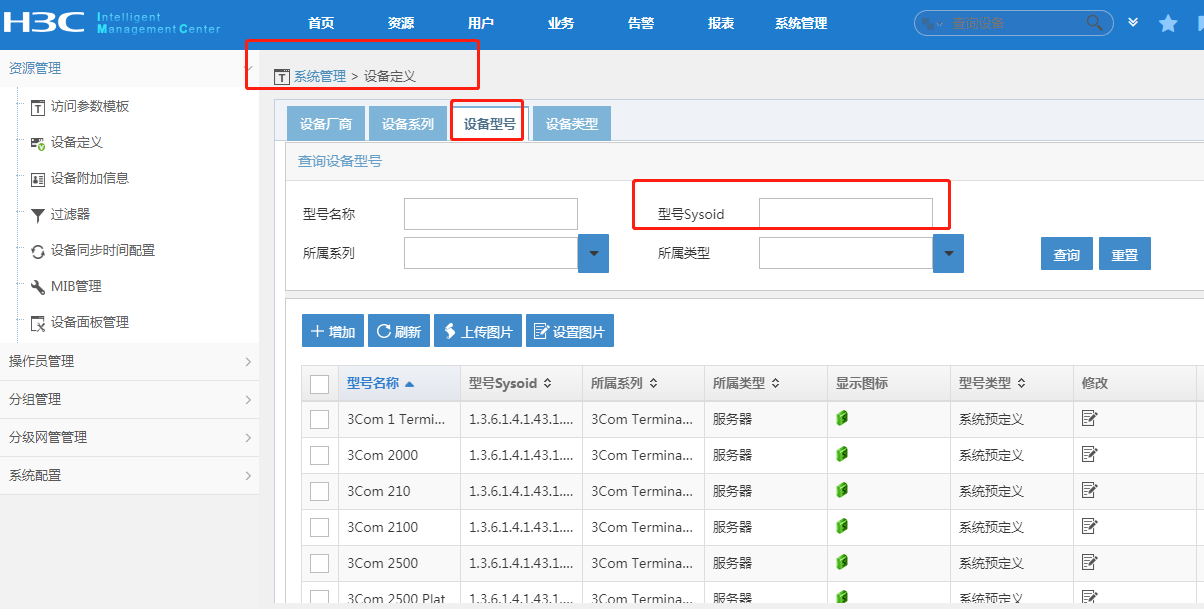Open the 系统管理 breadcrumb link

[320, 76]
